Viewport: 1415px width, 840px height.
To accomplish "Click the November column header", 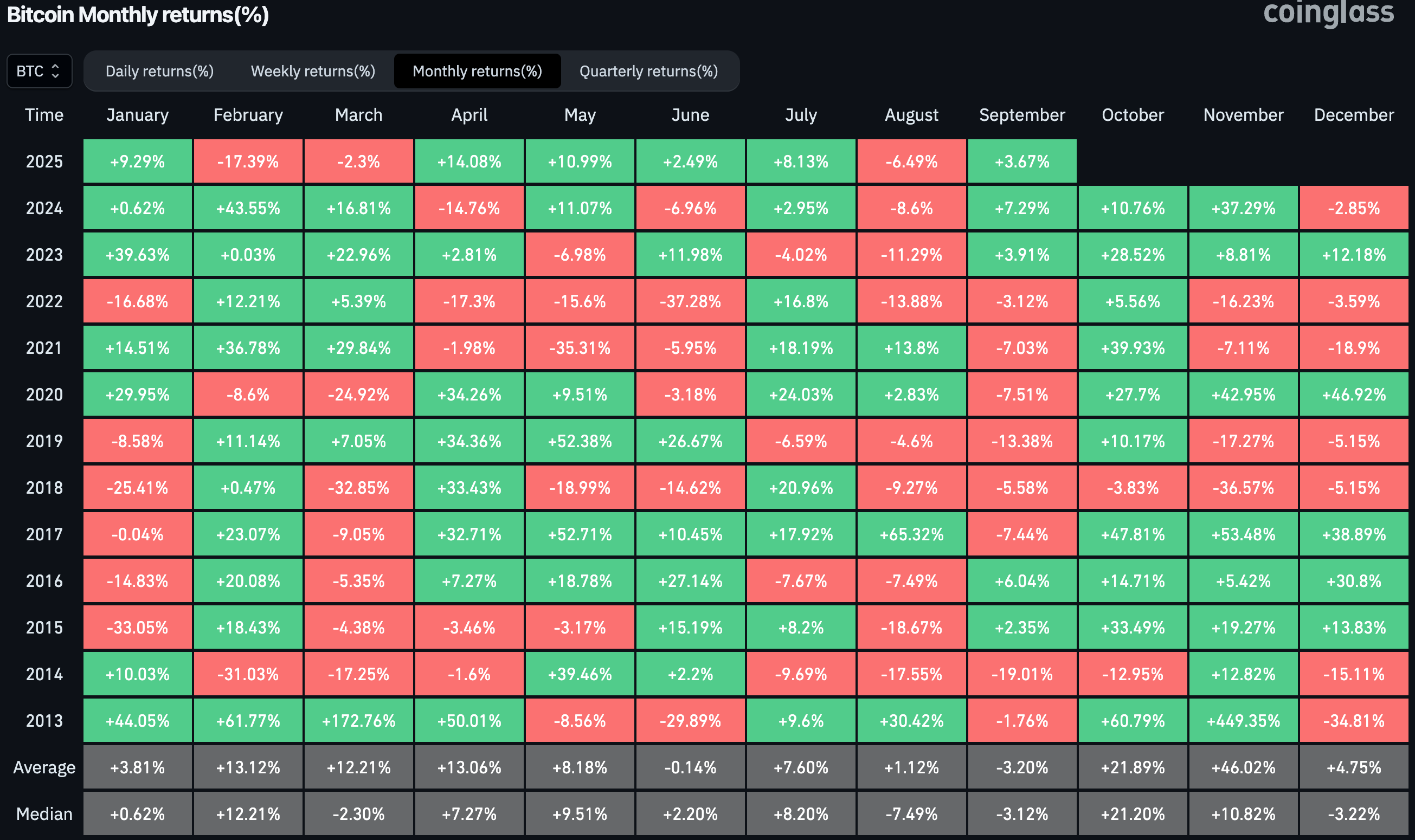I will (x=1243, y=115).
